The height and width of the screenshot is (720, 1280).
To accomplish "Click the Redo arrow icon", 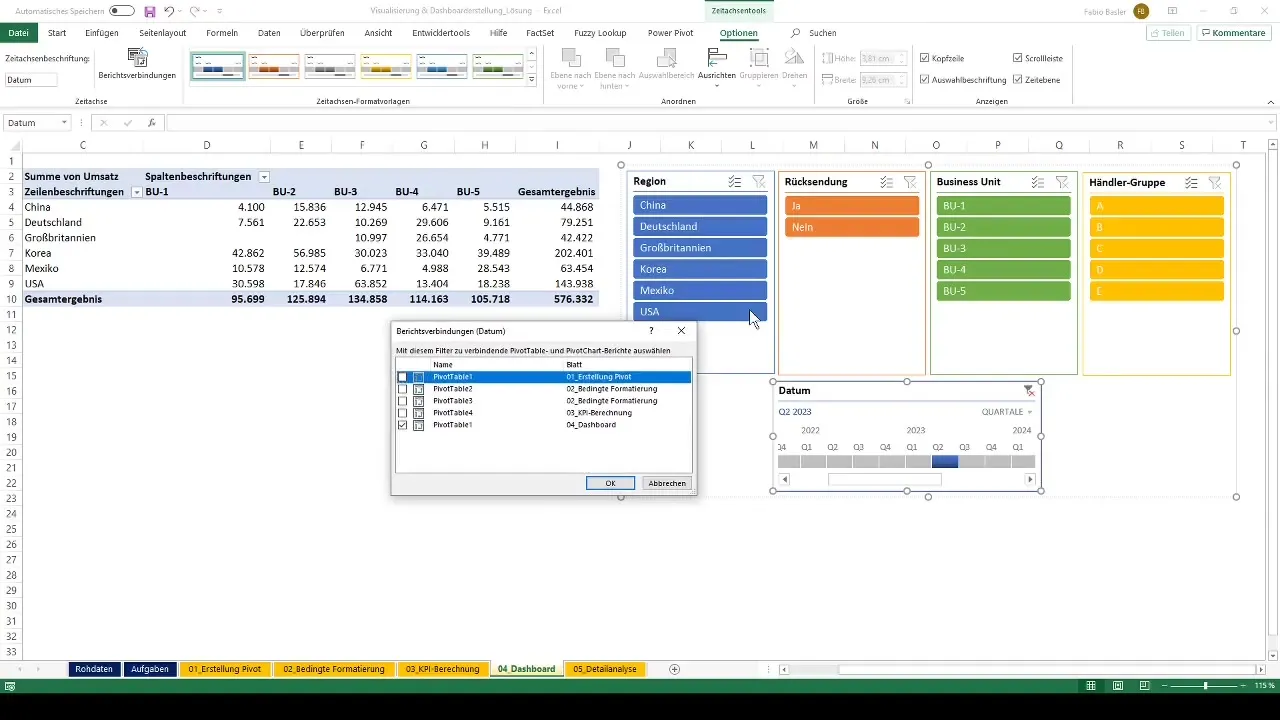I will (194, 11).
